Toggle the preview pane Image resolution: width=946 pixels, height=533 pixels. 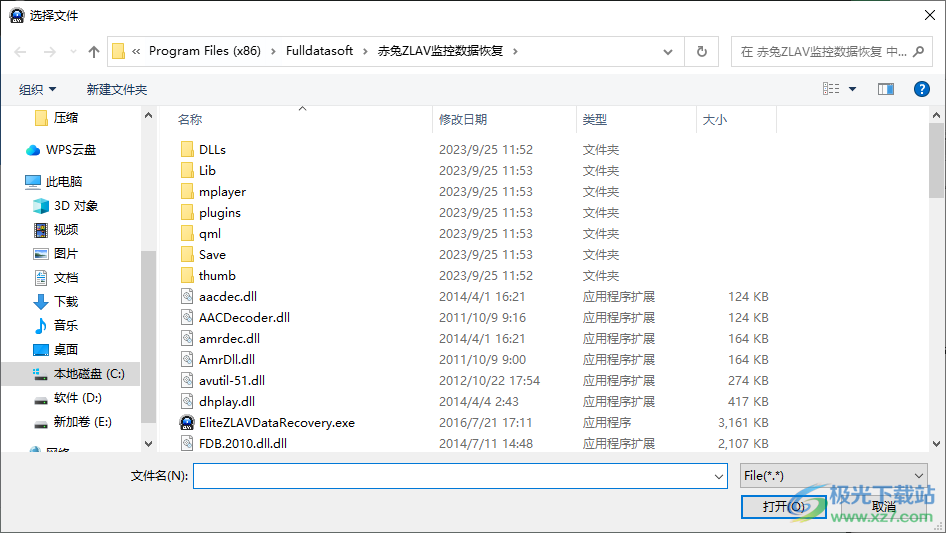pyautogui.click(x=886, y=89)
